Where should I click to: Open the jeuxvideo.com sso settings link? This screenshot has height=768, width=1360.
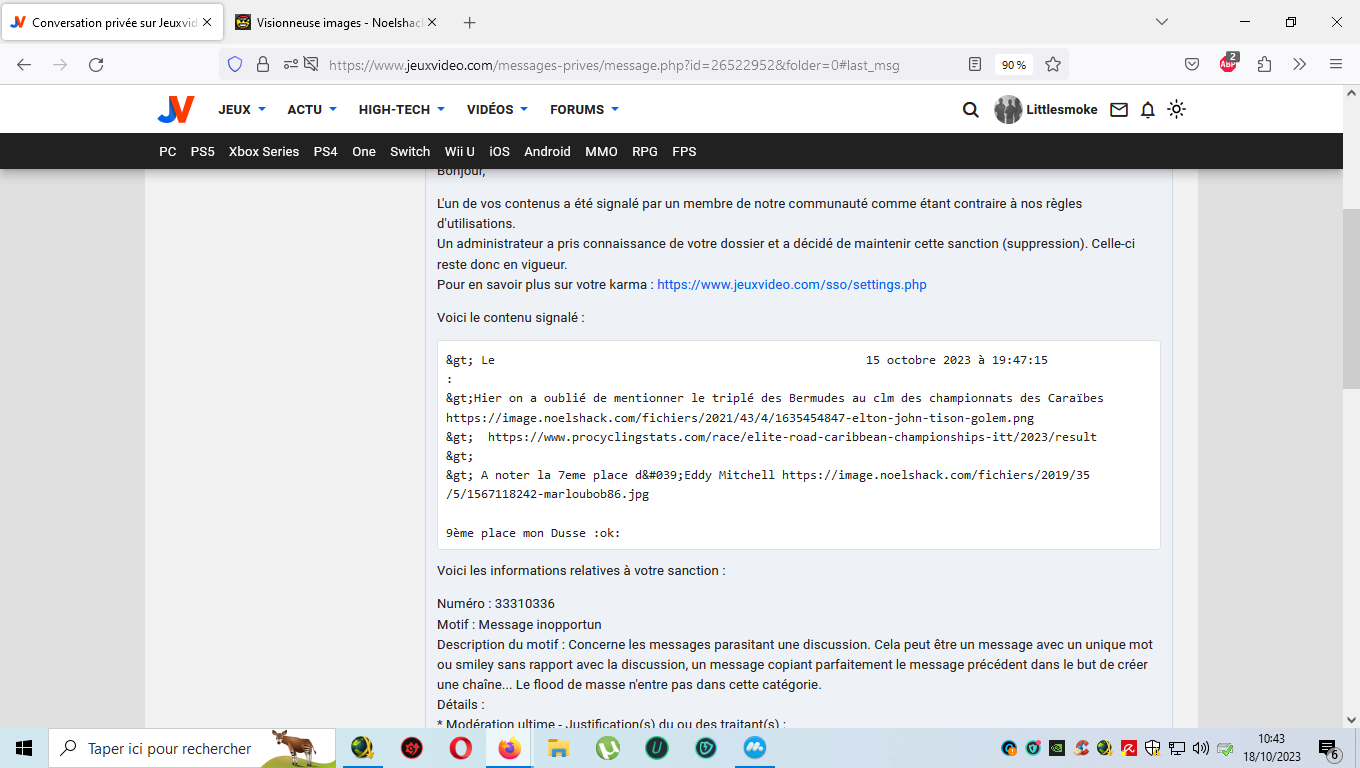click(791, 285)
